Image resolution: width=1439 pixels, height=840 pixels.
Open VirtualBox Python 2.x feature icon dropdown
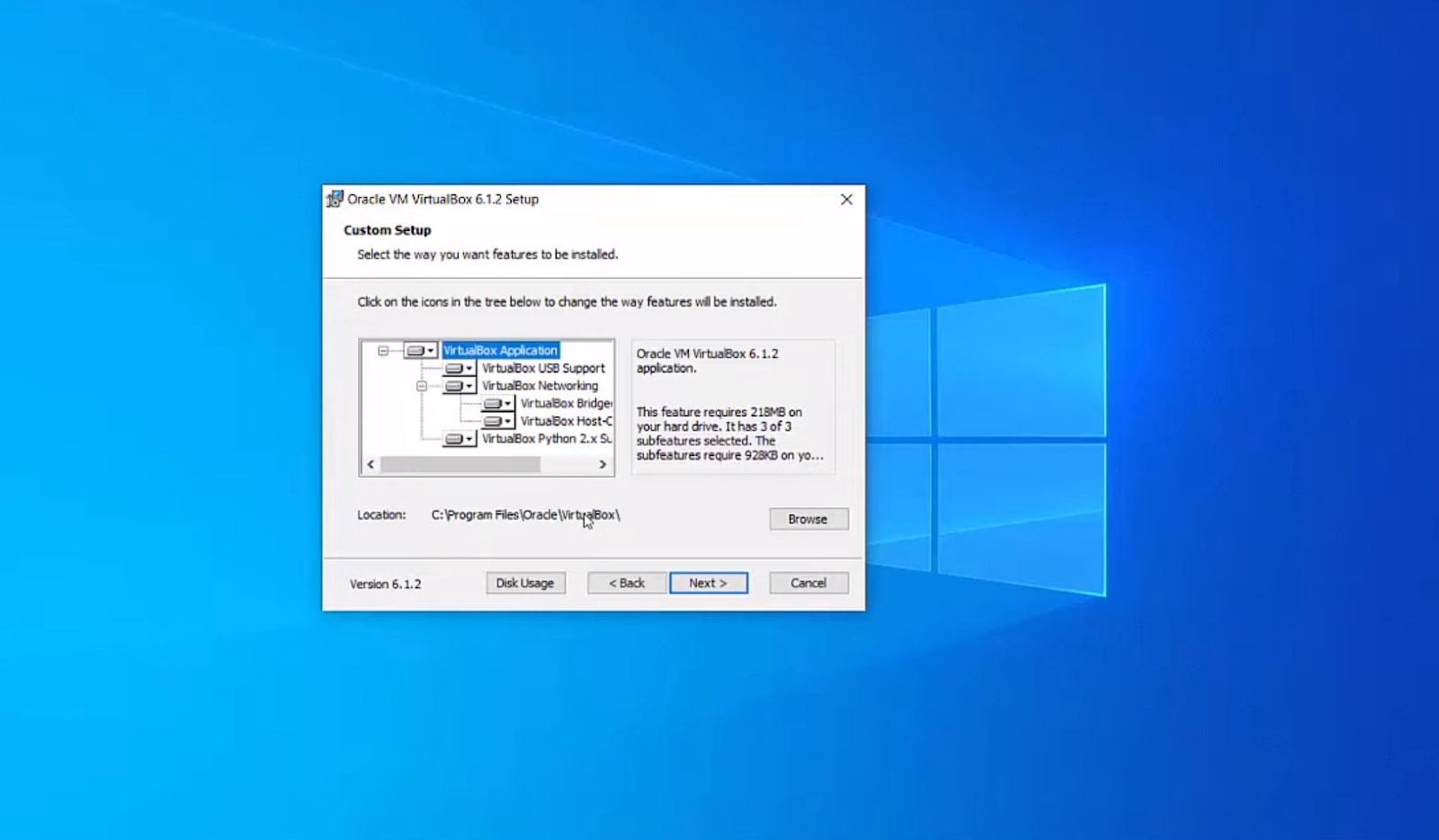click(x=459, y=439)
